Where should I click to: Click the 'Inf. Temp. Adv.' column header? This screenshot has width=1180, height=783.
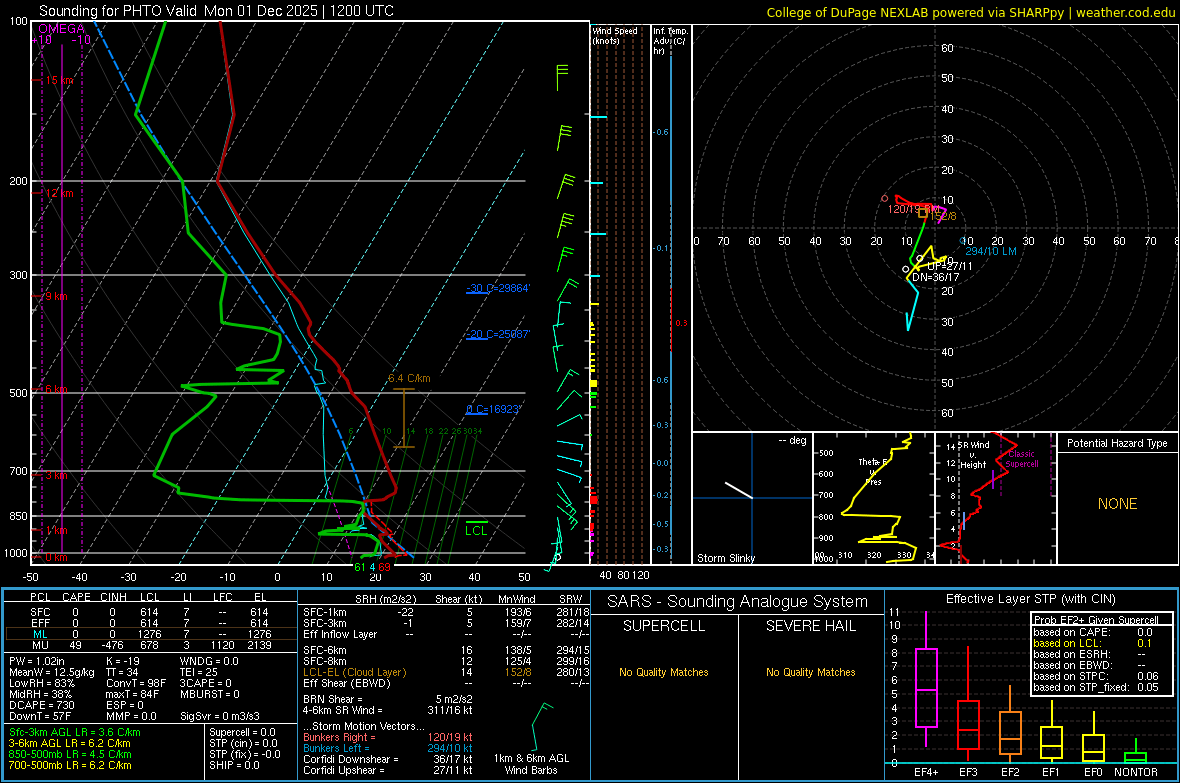coord(670,41)
